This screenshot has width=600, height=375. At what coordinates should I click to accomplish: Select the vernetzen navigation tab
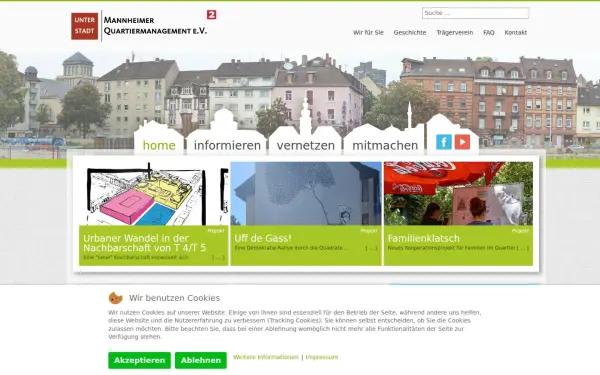pyautogui.click(x=305, y=145)
